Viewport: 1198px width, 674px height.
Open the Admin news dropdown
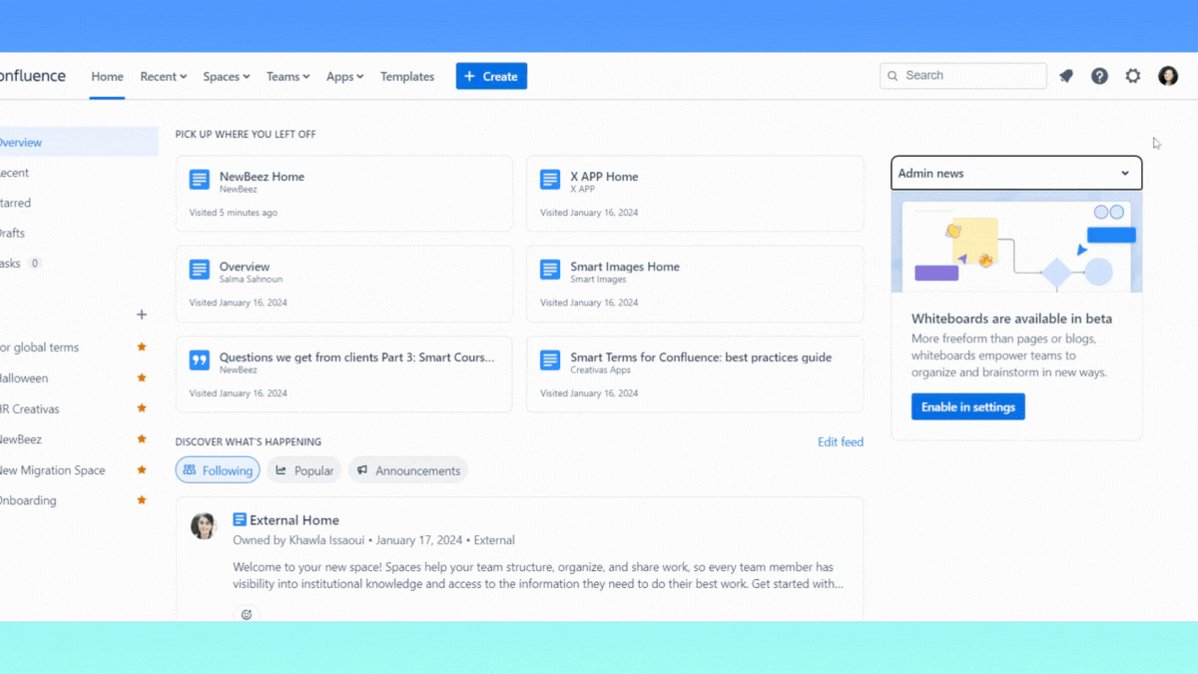[x=1016, y=173]
